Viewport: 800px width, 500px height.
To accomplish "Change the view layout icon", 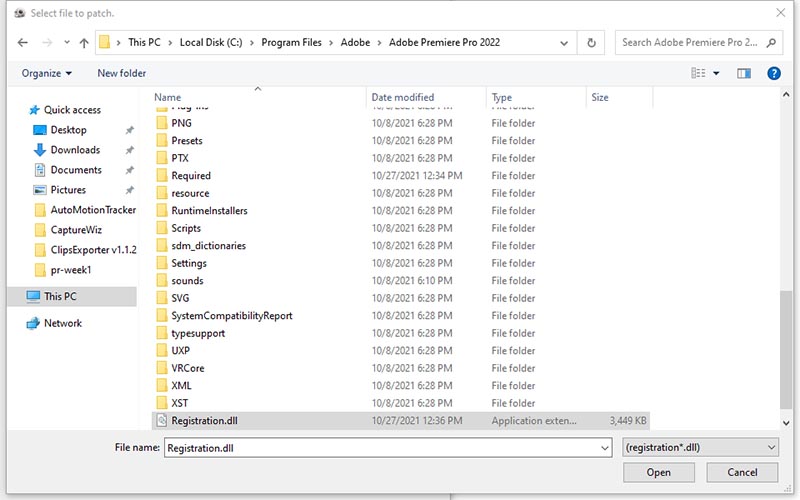I will click(x=698, y=73).
